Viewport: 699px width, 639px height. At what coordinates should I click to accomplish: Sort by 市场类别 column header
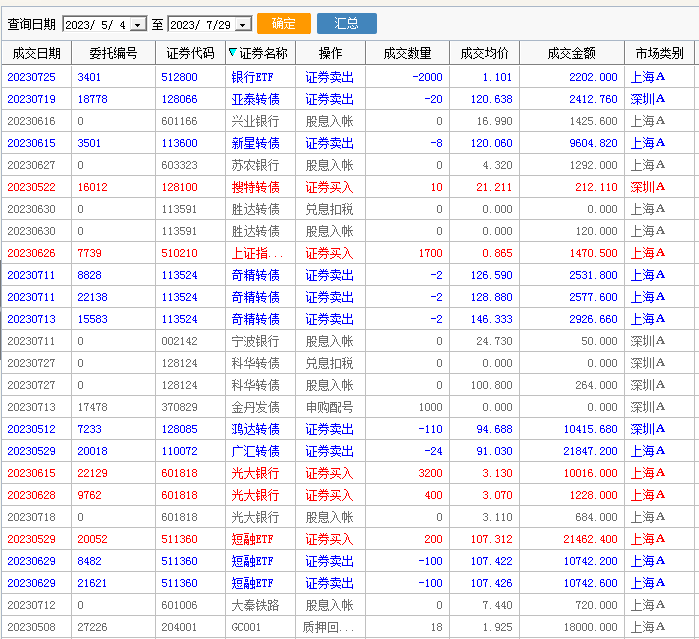tap(659, 53)
